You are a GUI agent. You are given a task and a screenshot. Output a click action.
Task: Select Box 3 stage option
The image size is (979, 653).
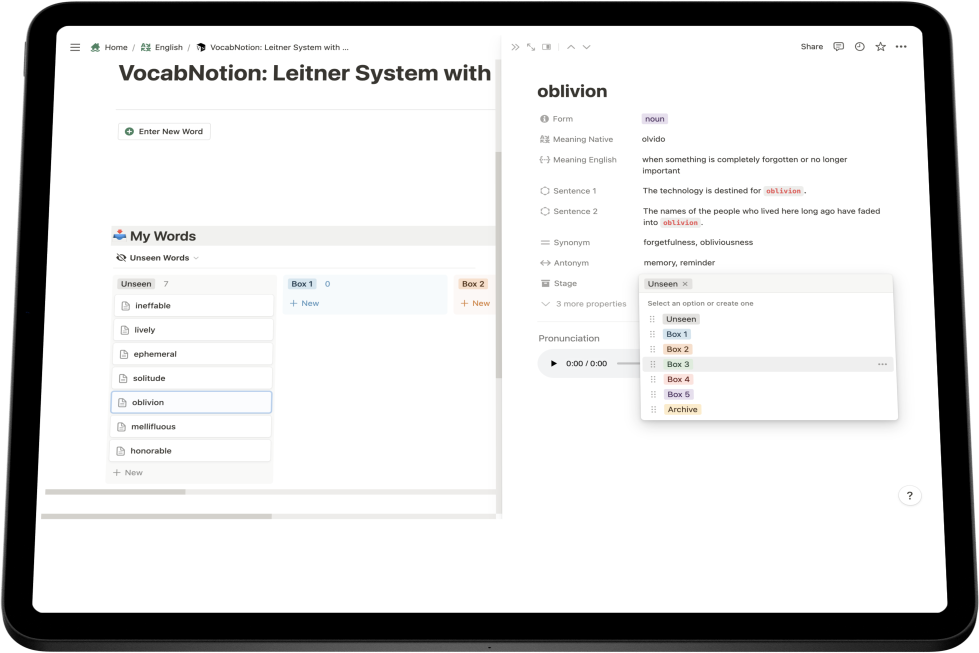[x=678, y=365]
